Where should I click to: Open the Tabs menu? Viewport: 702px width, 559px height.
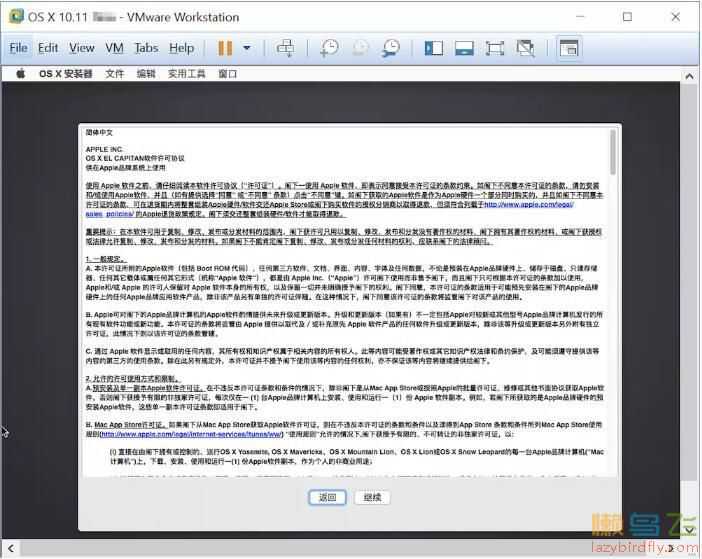tap(146, 48)
